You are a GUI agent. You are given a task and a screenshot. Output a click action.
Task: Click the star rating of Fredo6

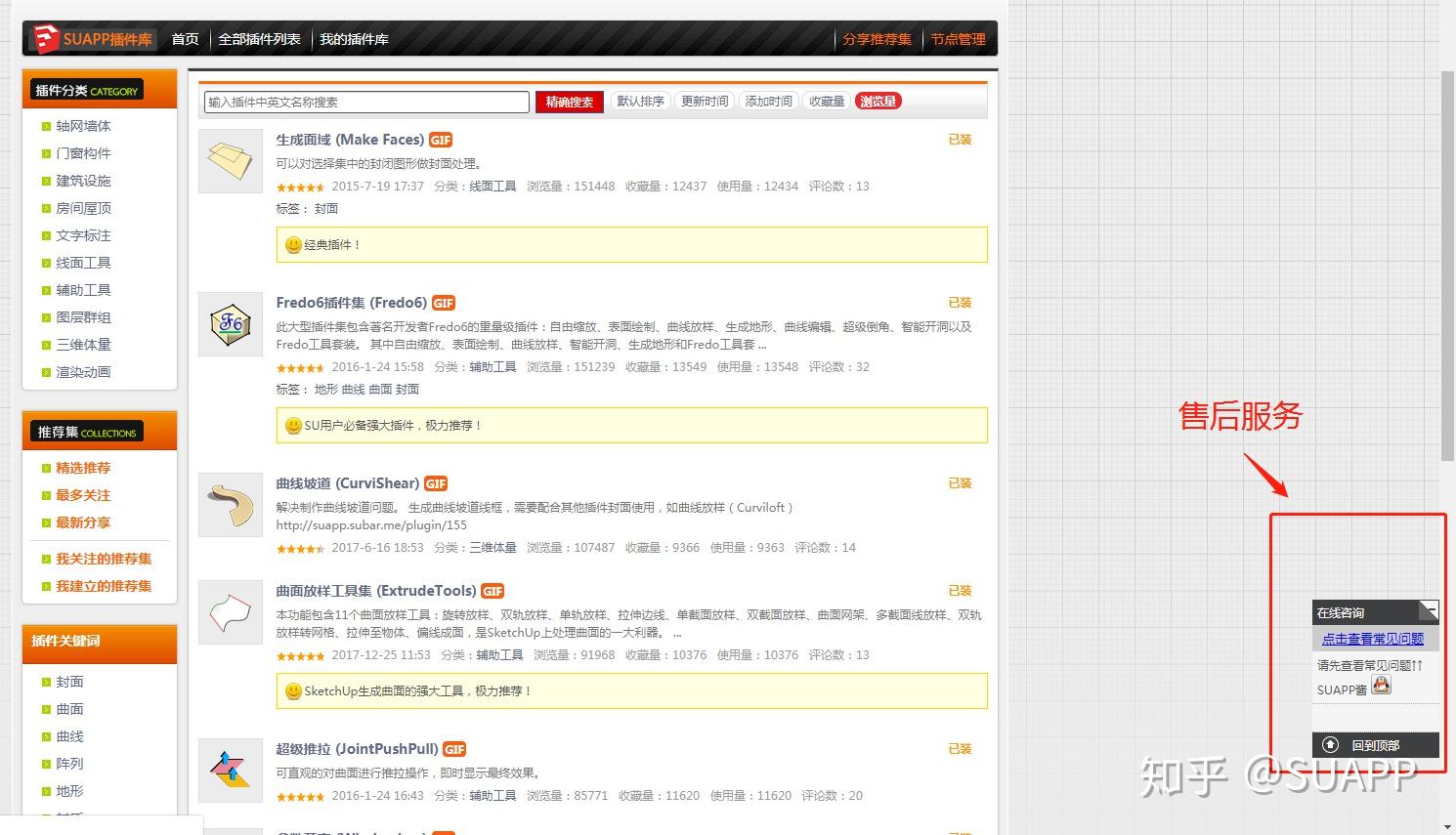pyautogui.click(x=301, y=368)
